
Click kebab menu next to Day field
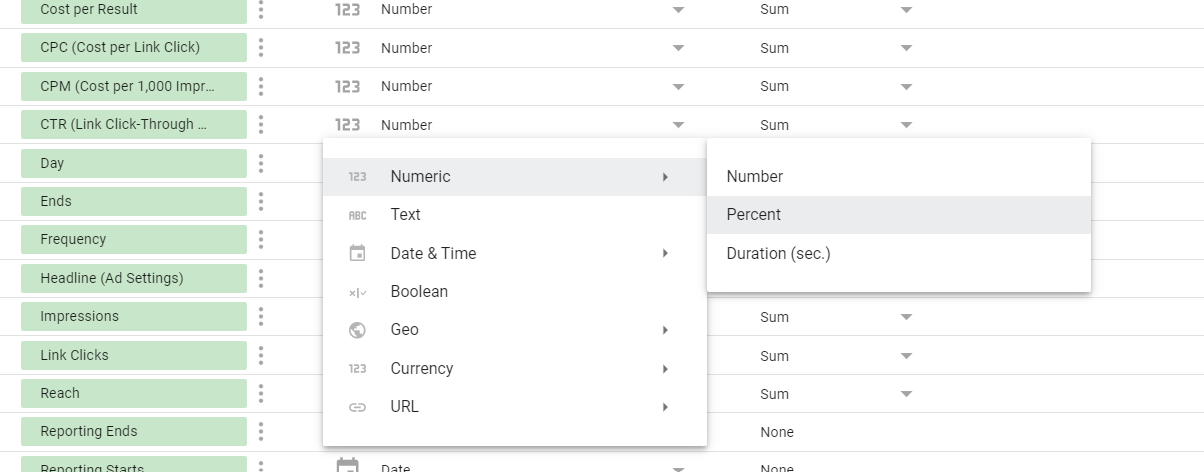coord(261,163)
